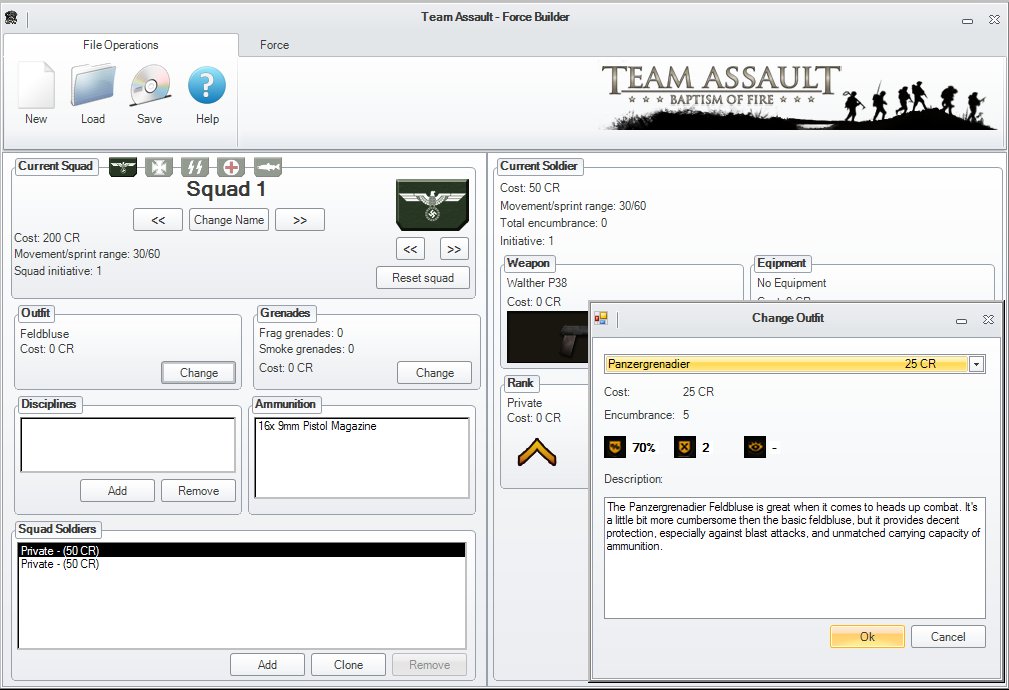Select the fish squad type icon
The height and width of the screenshot is (690, 1009).
click(266, 167)
